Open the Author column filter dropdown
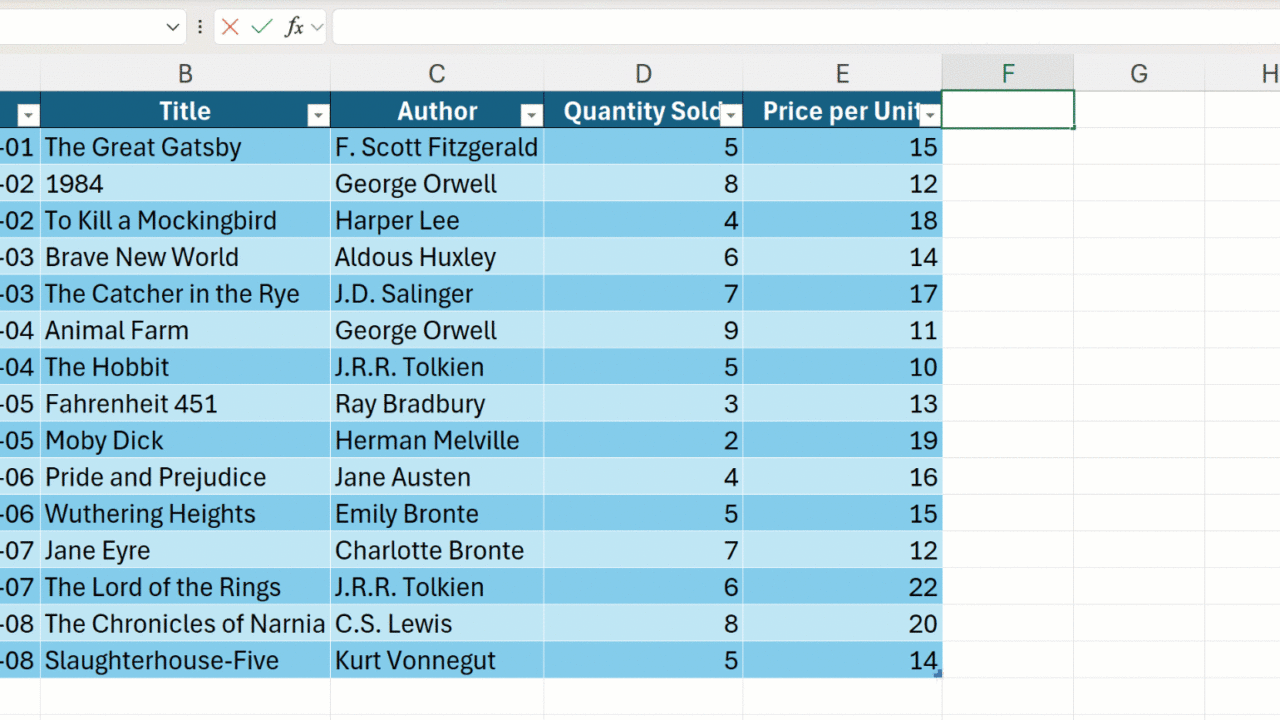The height and width of the screenshot is (720, 1280). coord(532,115)
